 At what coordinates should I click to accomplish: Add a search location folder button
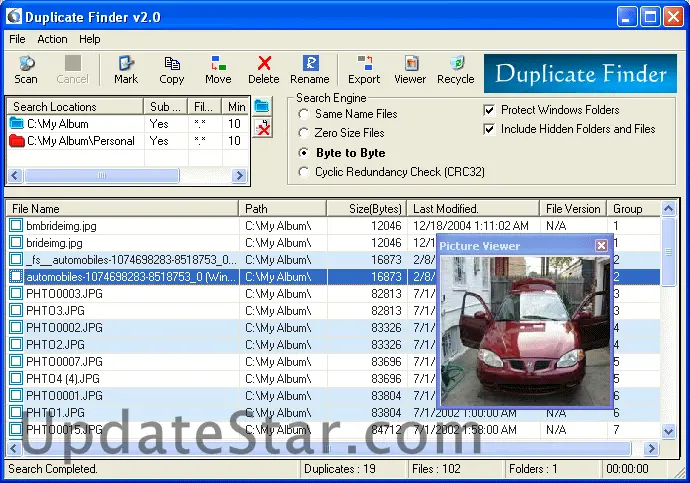click(262, 106)
